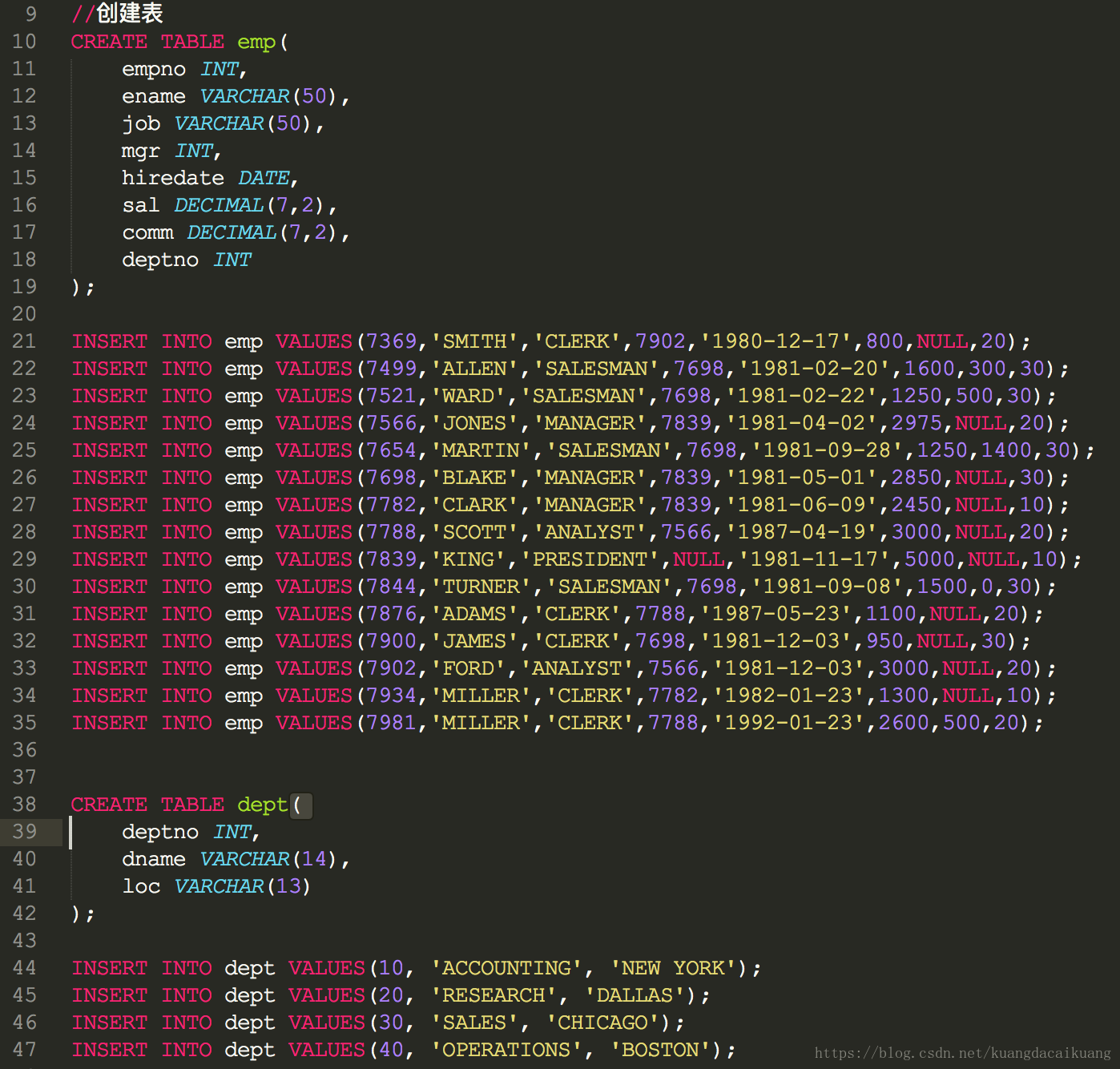The height and width of the screenshot is (1069, 1120).
Task: Click the loc column name
Action: click(141, 887)
